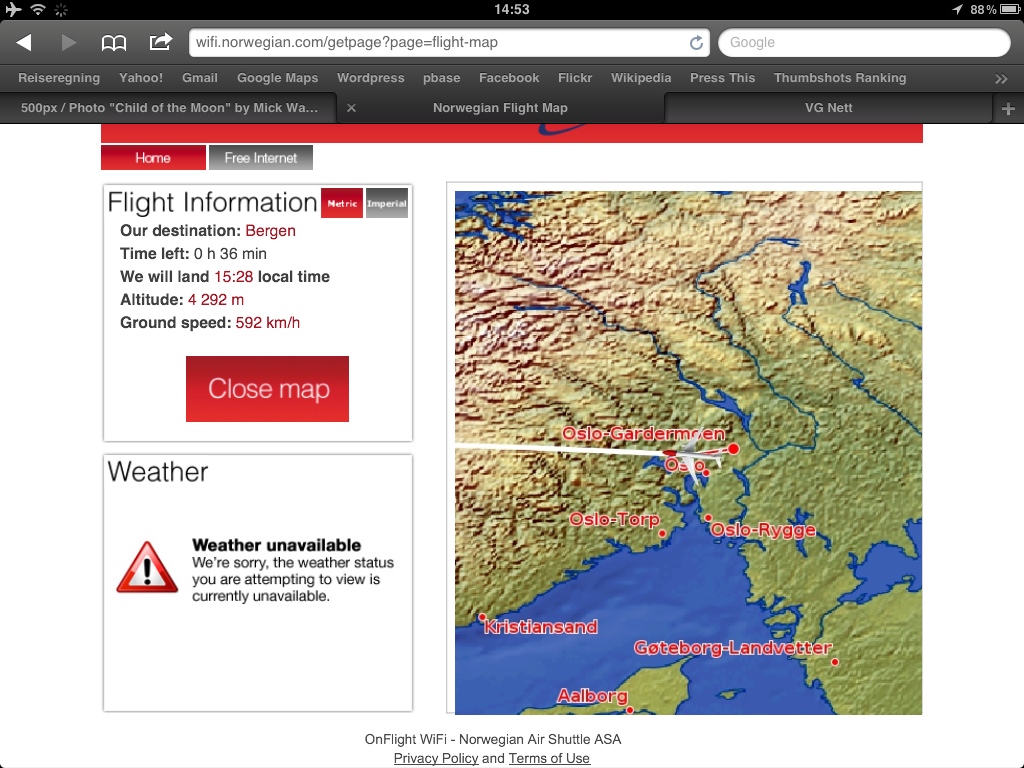The image size is (1024, 768).
Task: Open the Privacy Policy link
Action: point(435,758)
